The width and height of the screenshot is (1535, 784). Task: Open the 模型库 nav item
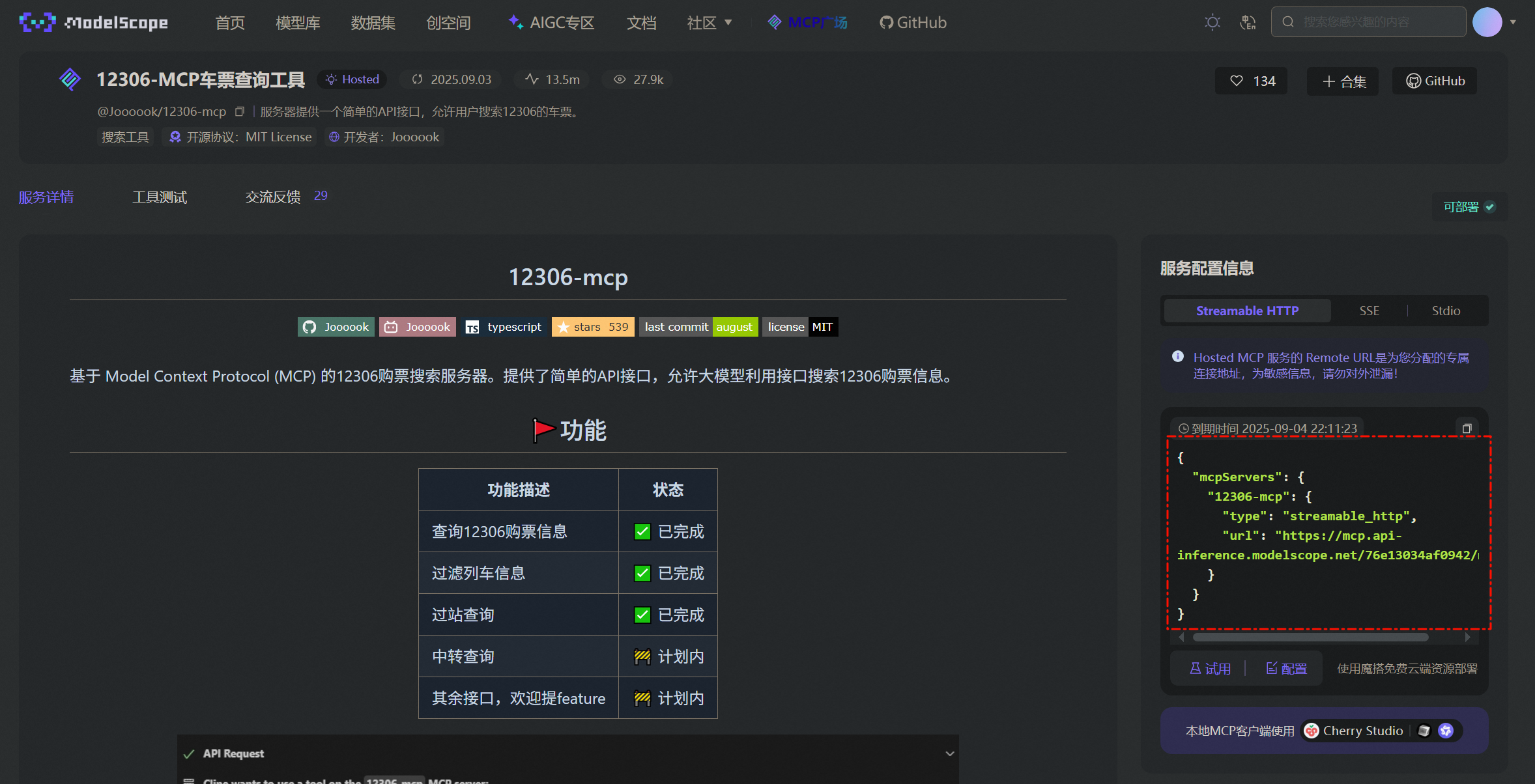tap(298, 23)
